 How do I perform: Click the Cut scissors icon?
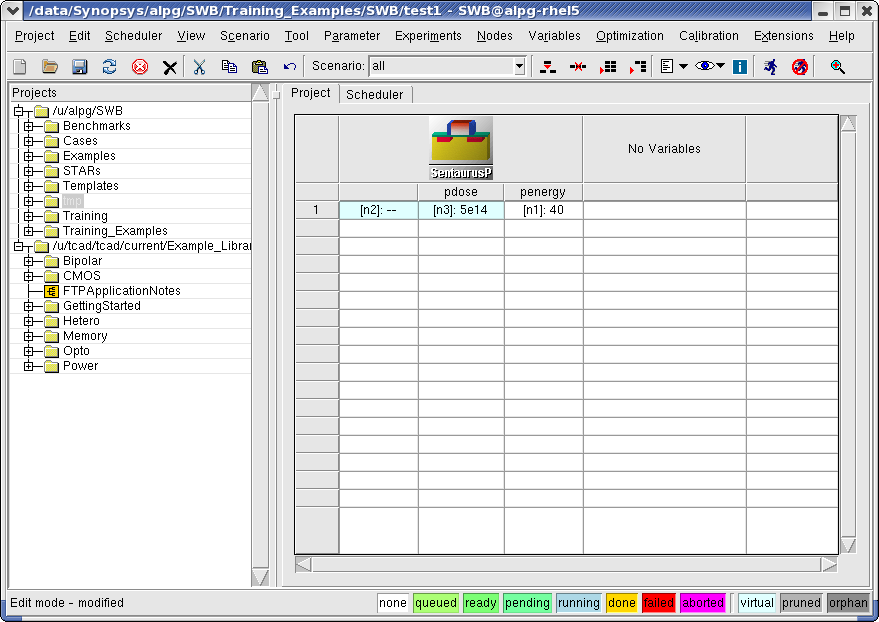pyautogui.click(x=200, y=67)
